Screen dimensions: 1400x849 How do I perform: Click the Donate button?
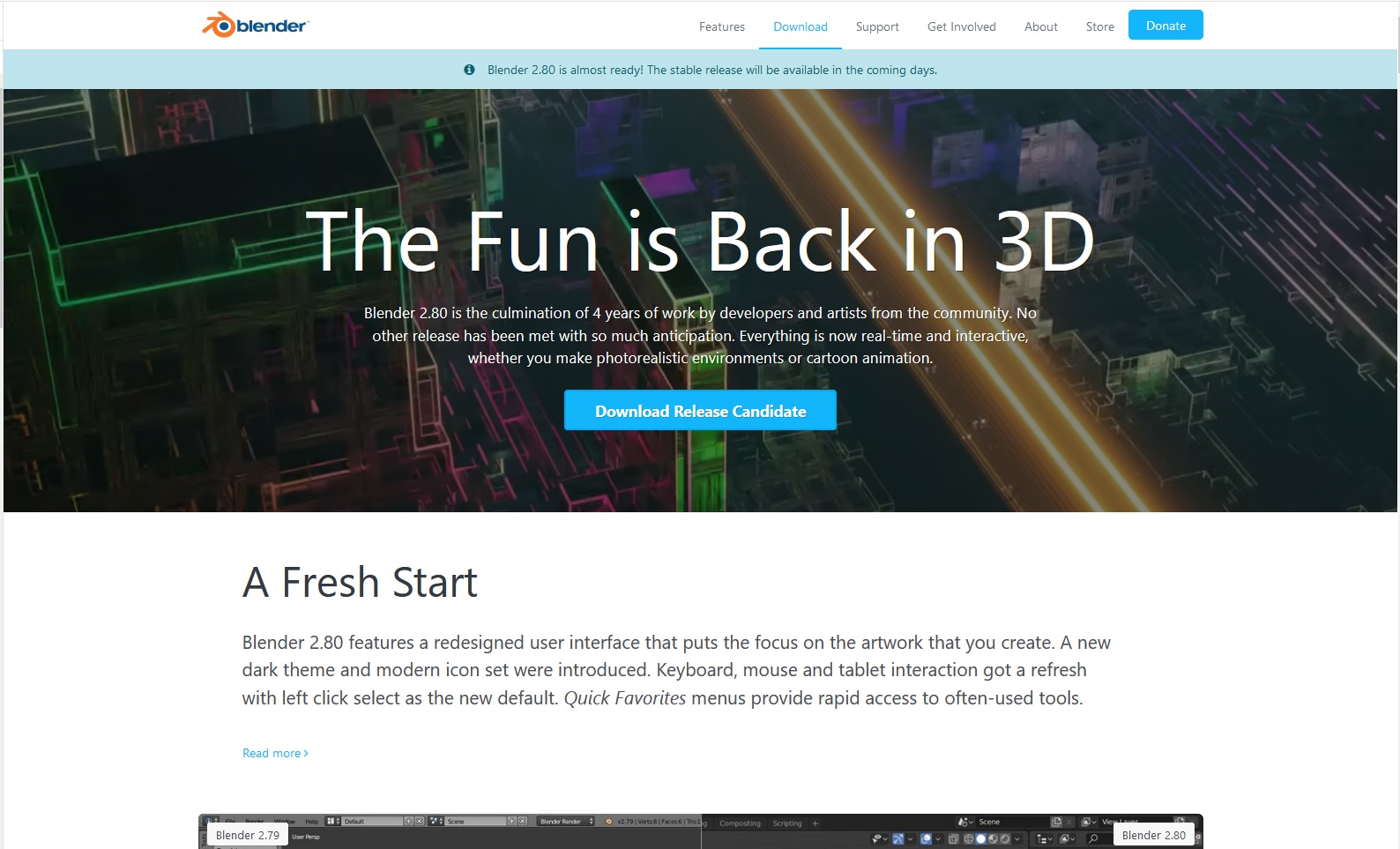coord(1165,26)
